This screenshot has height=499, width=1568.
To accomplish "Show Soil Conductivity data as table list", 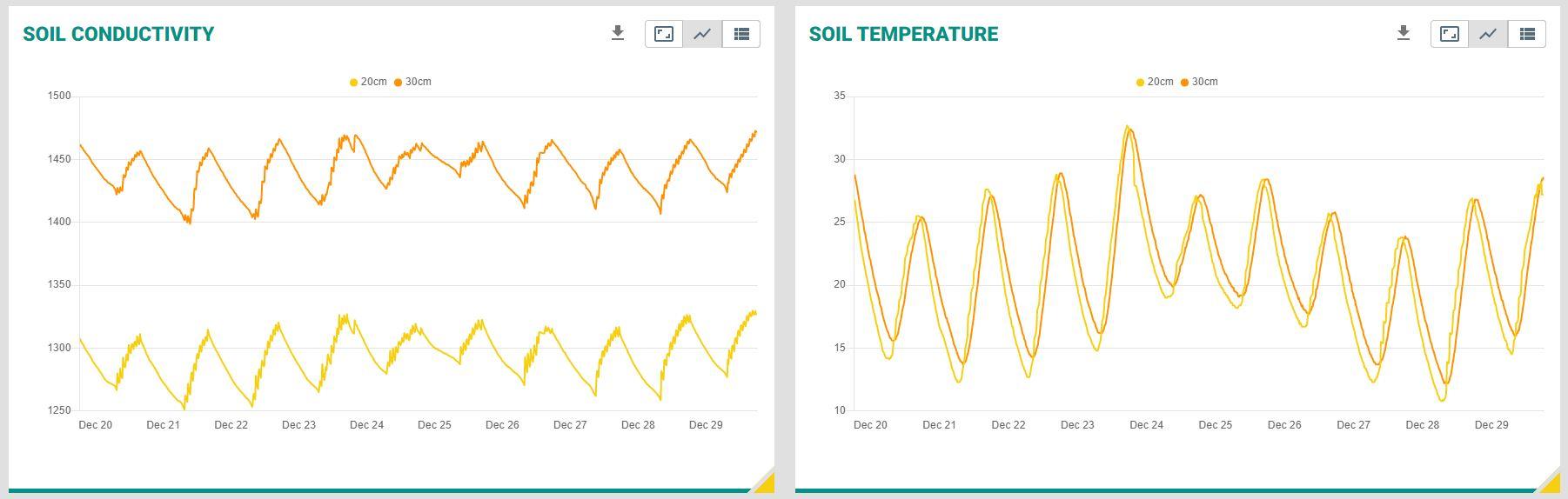I will pyautogui.click(x=741, y=34).
